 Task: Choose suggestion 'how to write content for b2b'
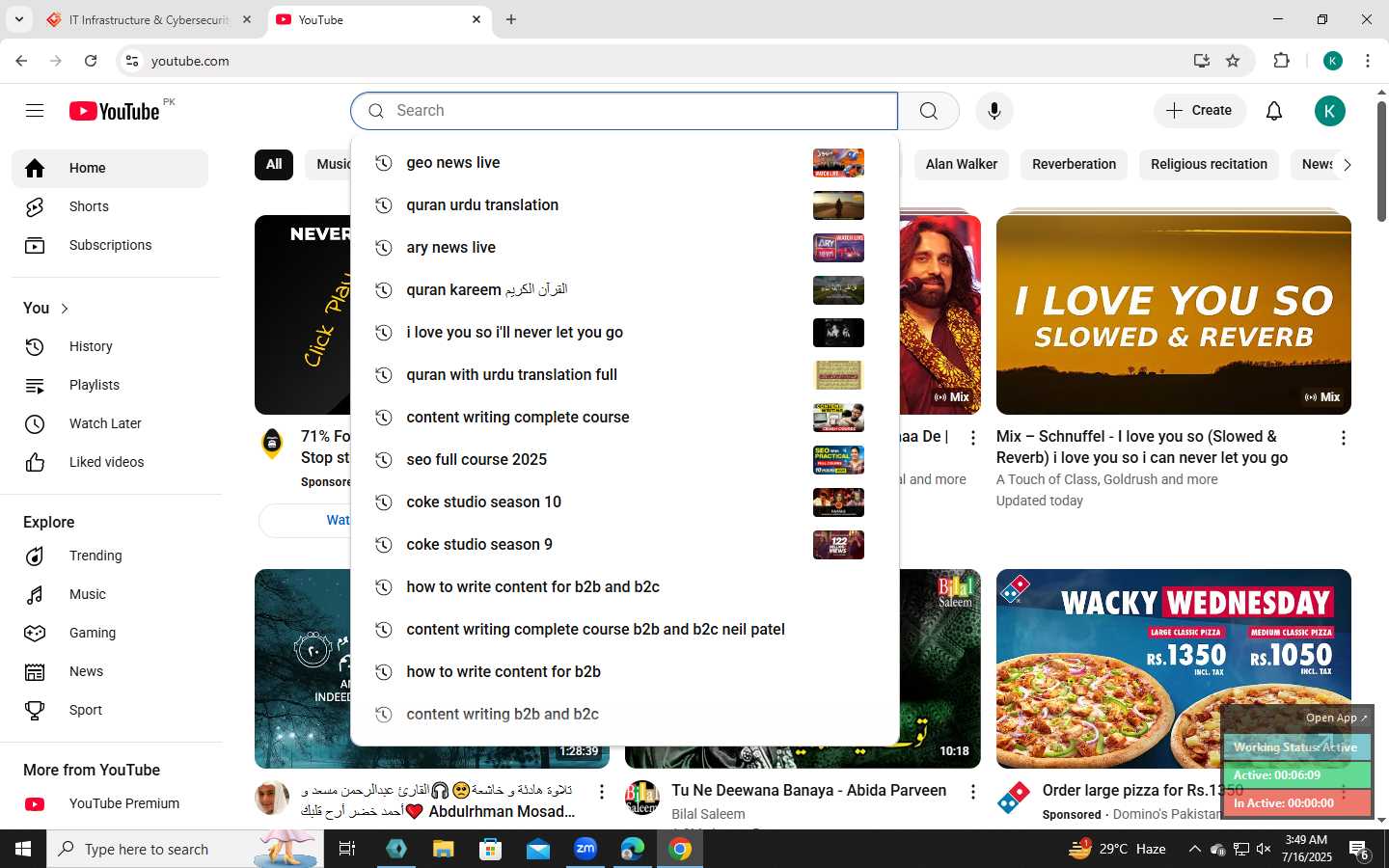(x=625, y=672)
